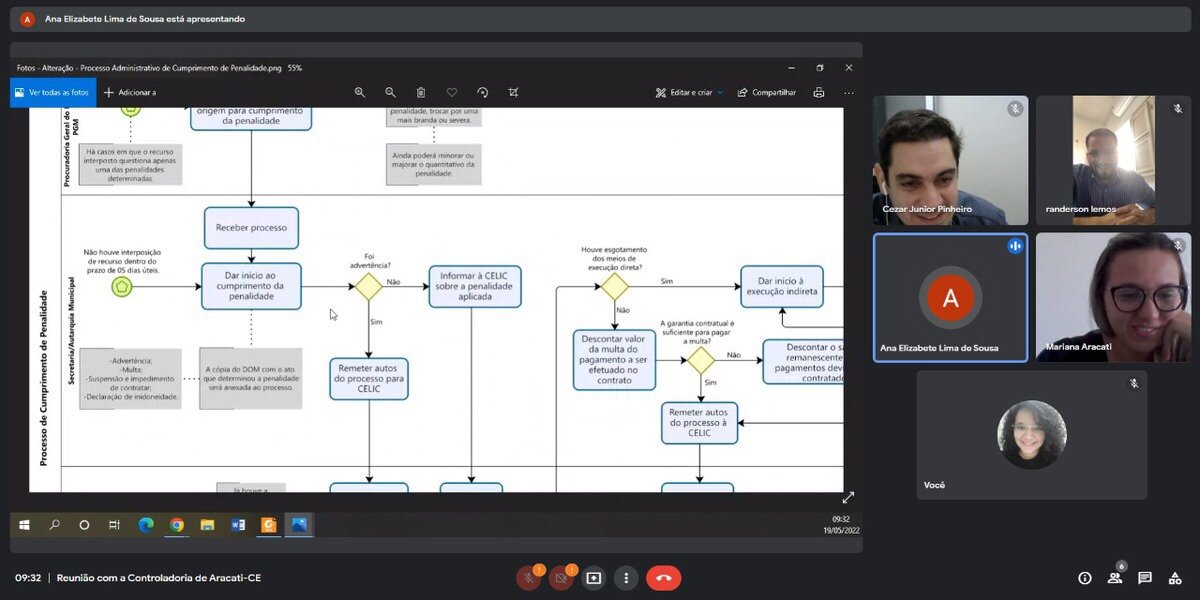1200x600 pixels.
Task: Expand the Editar e criar dropdown
Action: coord(690,92)
